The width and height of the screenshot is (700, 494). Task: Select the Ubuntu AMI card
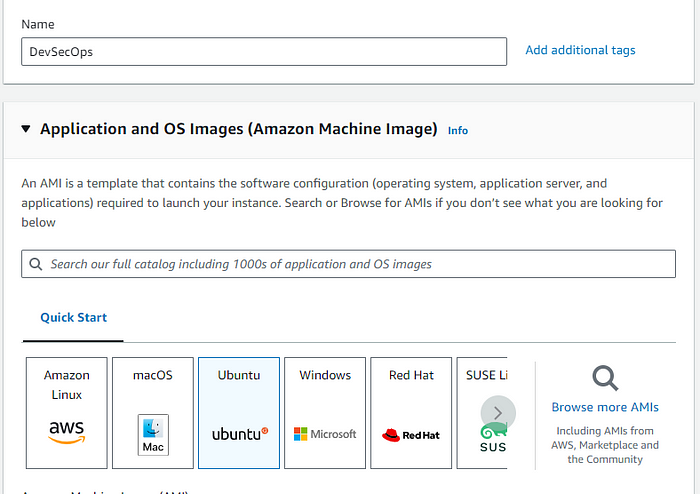click(239, 413)
